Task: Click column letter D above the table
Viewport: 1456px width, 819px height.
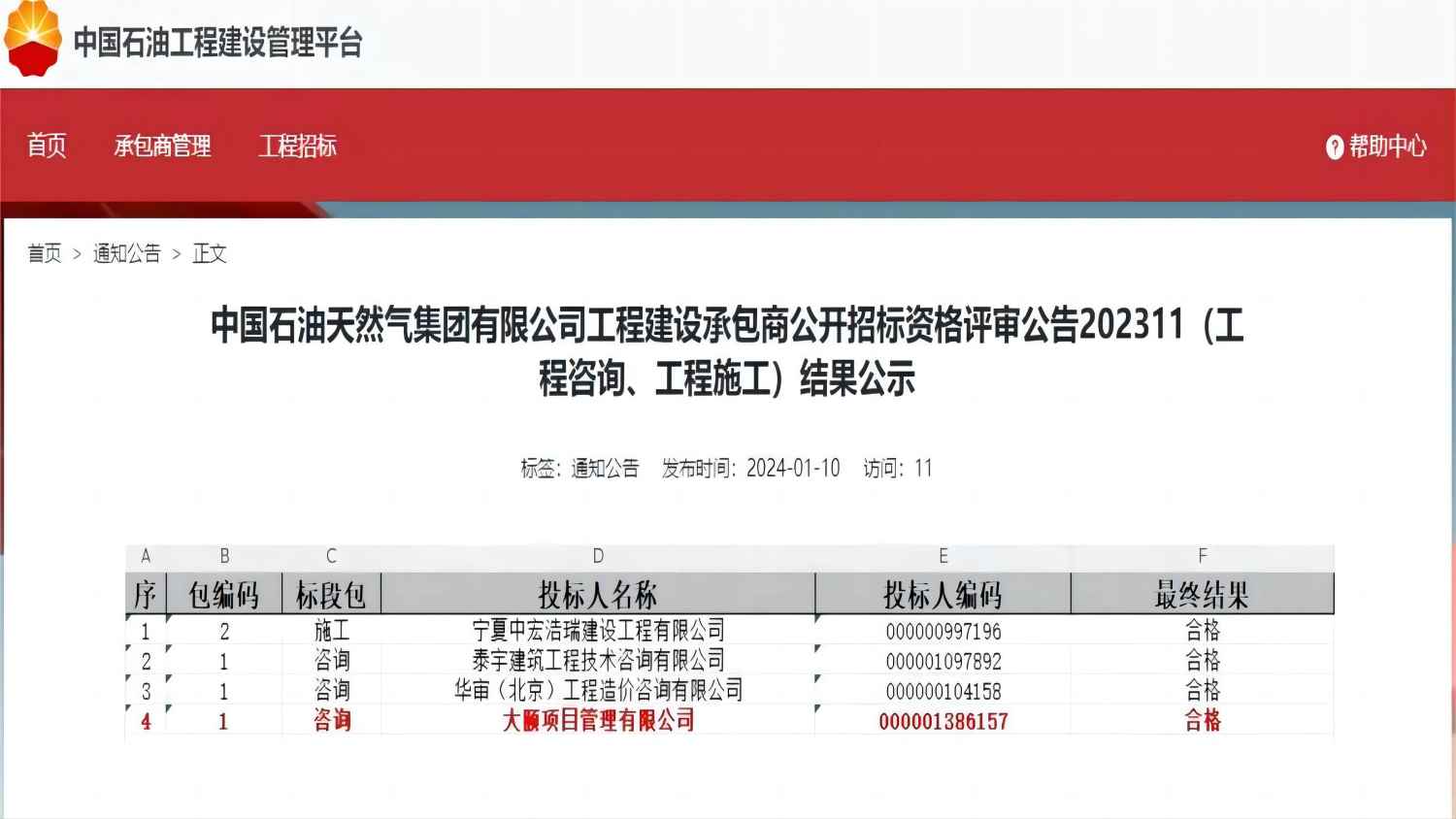Action: point(598,556)
